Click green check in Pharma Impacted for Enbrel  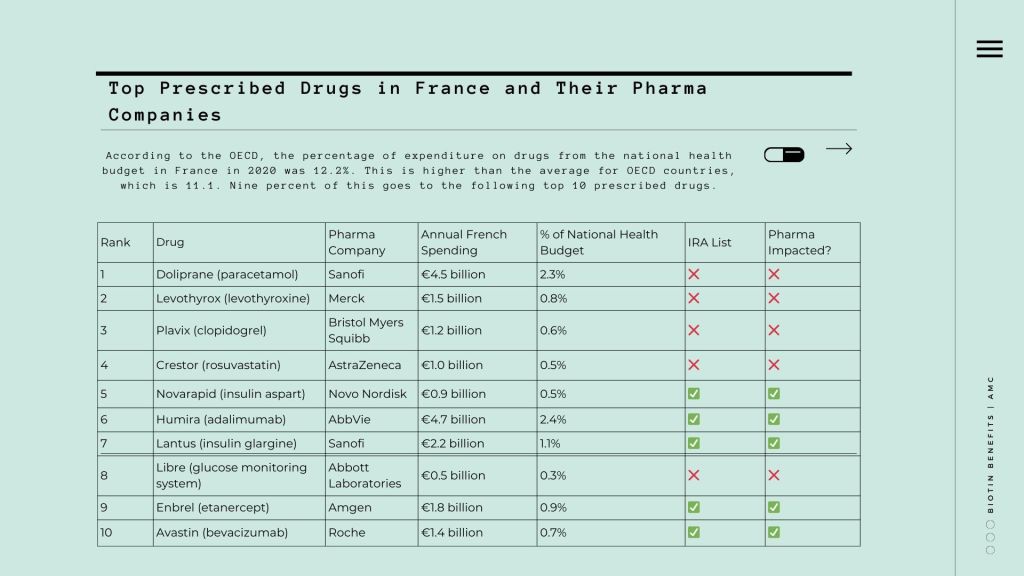pyautogui.click(x=774, y=507)
